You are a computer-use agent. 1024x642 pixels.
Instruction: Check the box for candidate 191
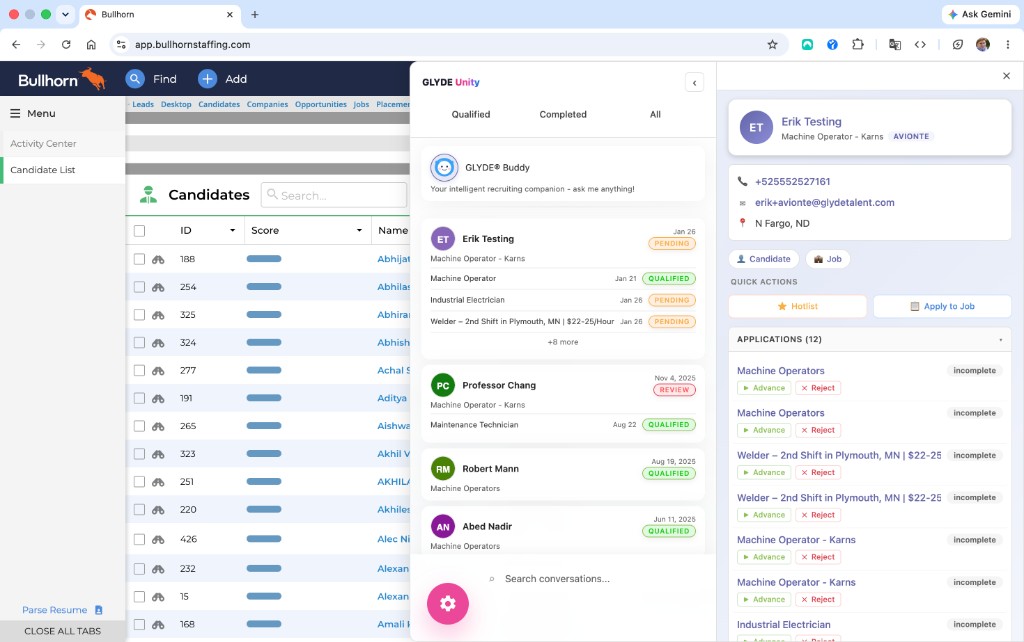click(139, 398)
